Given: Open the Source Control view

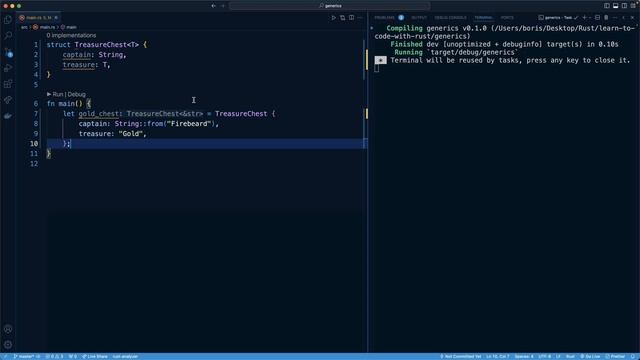Looking at the screenshot, I should (x=8, y=52).
